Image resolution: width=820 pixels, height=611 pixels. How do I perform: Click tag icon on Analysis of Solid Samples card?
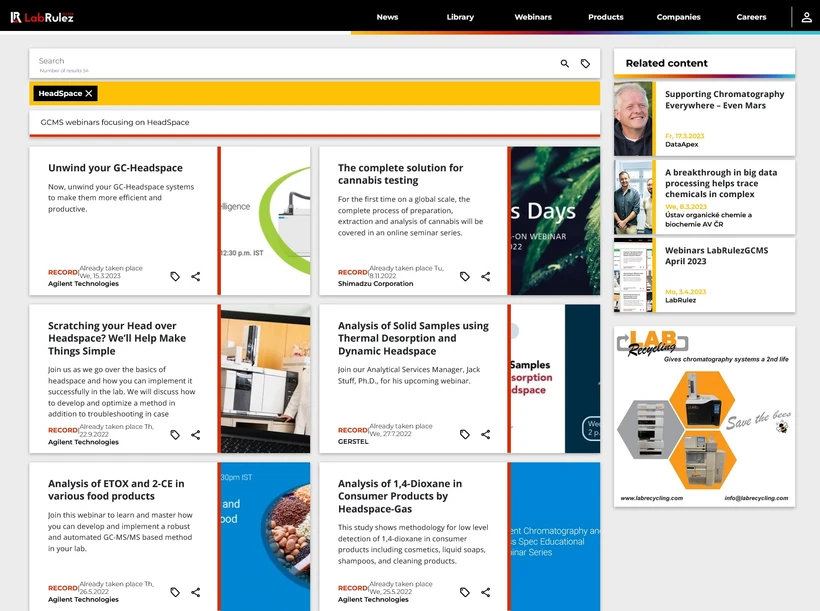[x=465, y=434]
